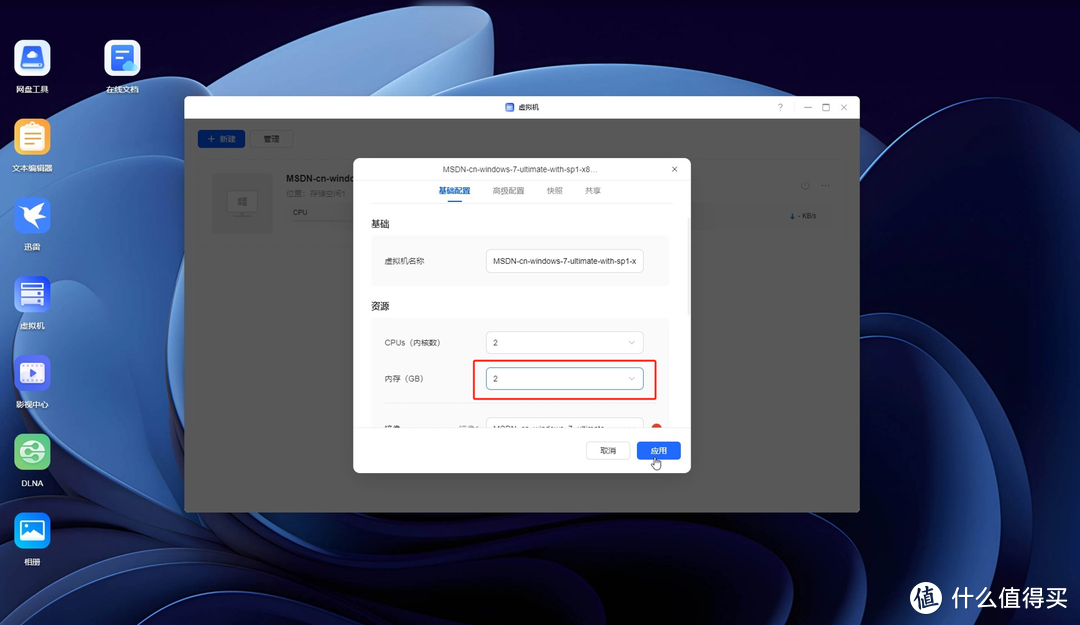Viewport: 1080px width, 625px height.
Task: Launch 迅雷 from the sidebar dock
Action: tap(31, 215)
